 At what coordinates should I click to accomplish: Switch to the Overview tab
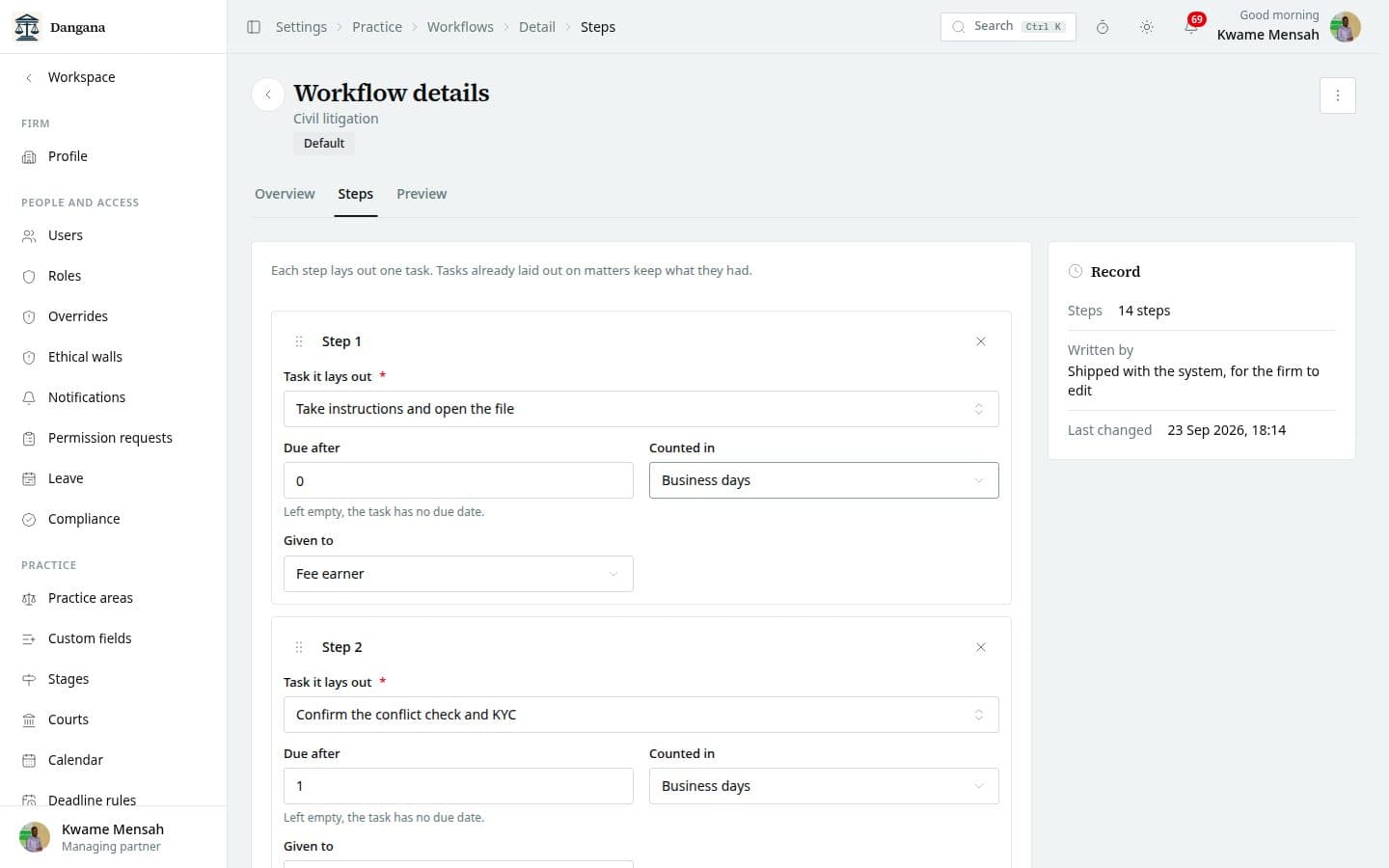(285, 194)
